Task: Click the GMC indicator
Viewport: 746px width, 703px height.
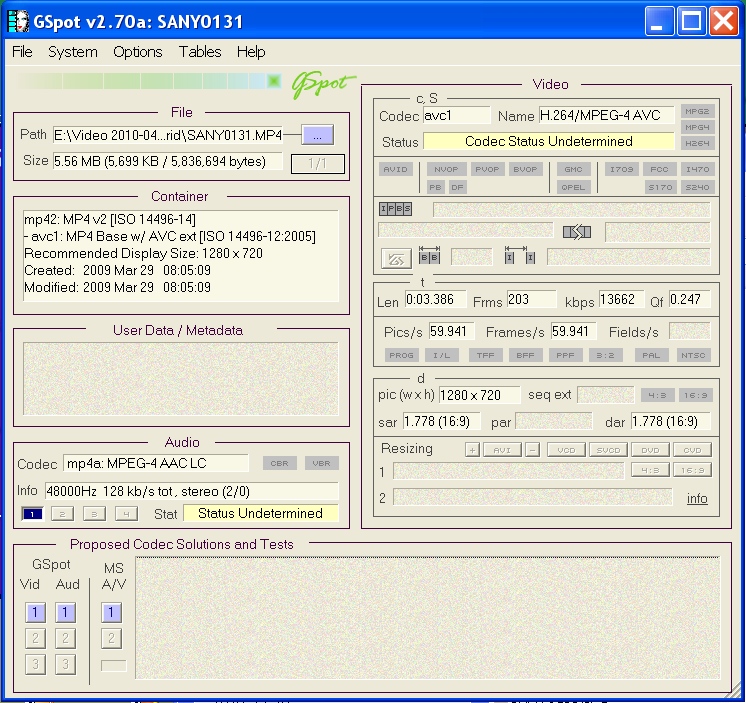Action: 573,169
